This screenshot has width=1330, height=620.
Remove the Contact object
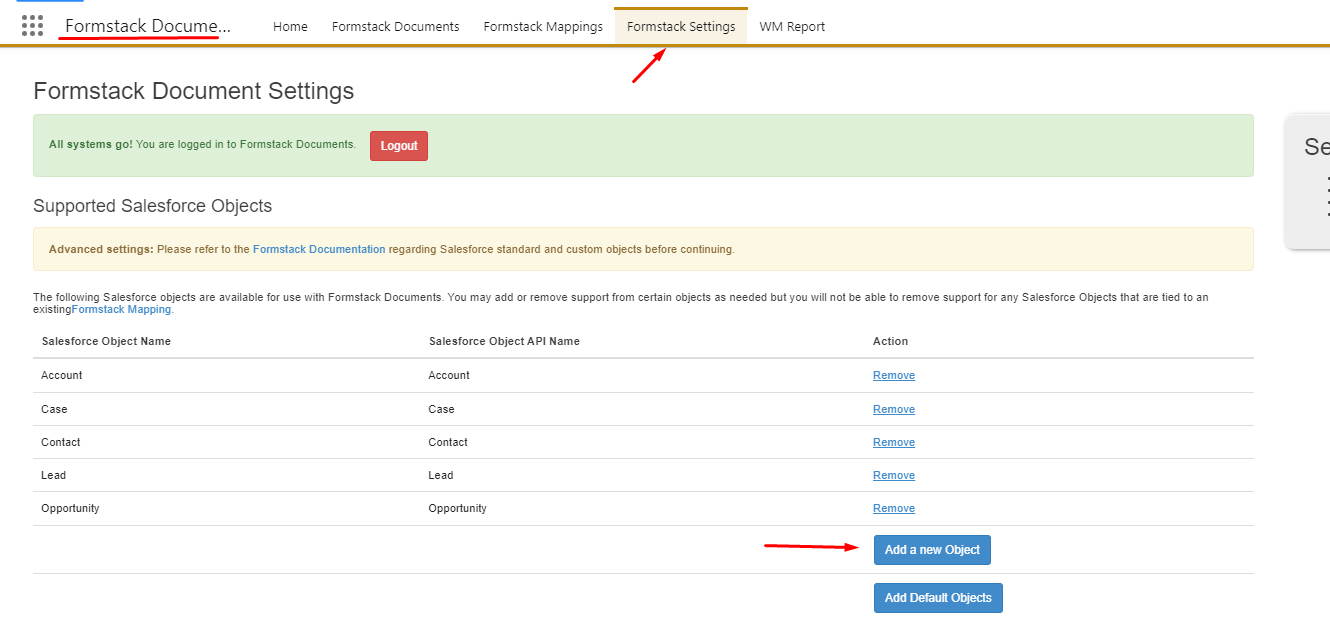pos(893,442)
